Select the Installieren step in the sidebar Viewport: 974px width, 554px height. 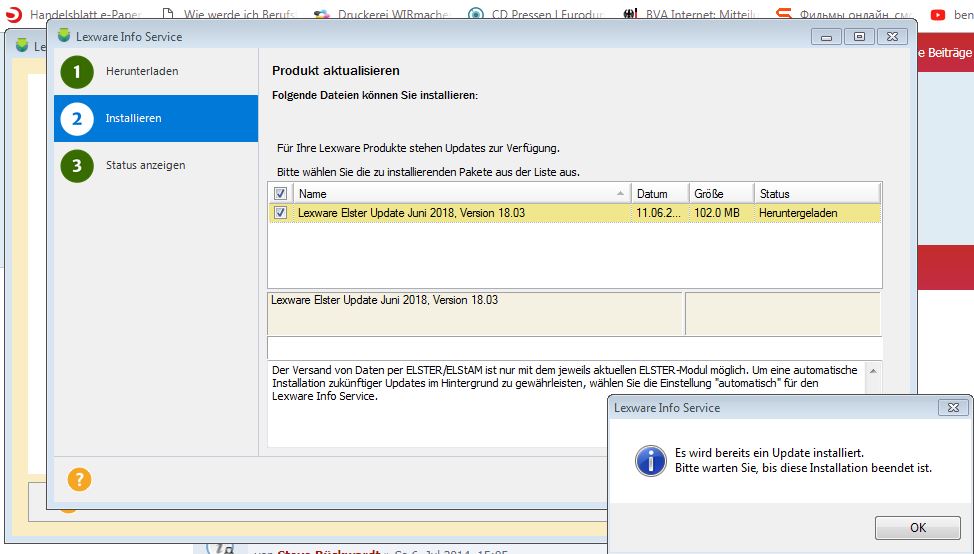tap(156, 119)
